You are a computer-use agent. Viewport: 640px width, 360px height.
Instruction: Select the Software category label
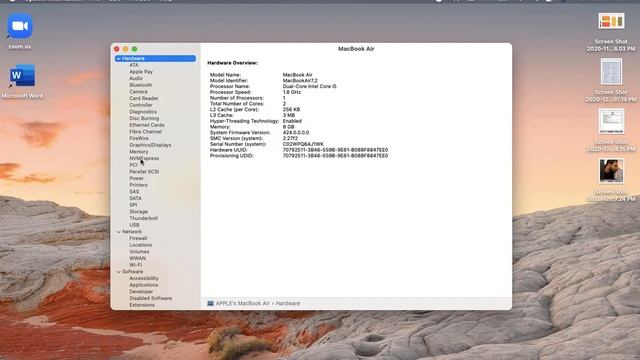(133, 272)
